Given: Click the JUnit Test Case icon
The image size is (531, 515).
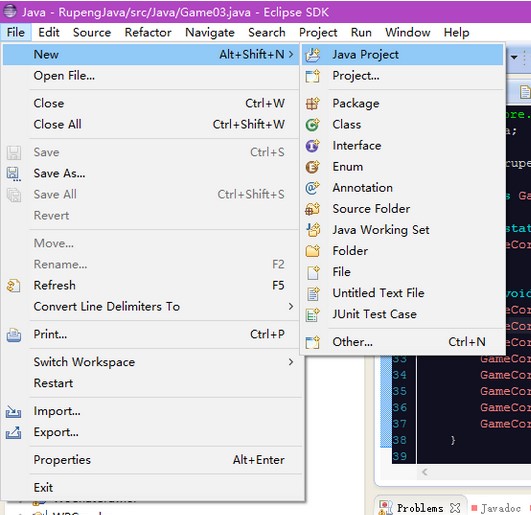Looking at the screenshot, I should point(313,314).
